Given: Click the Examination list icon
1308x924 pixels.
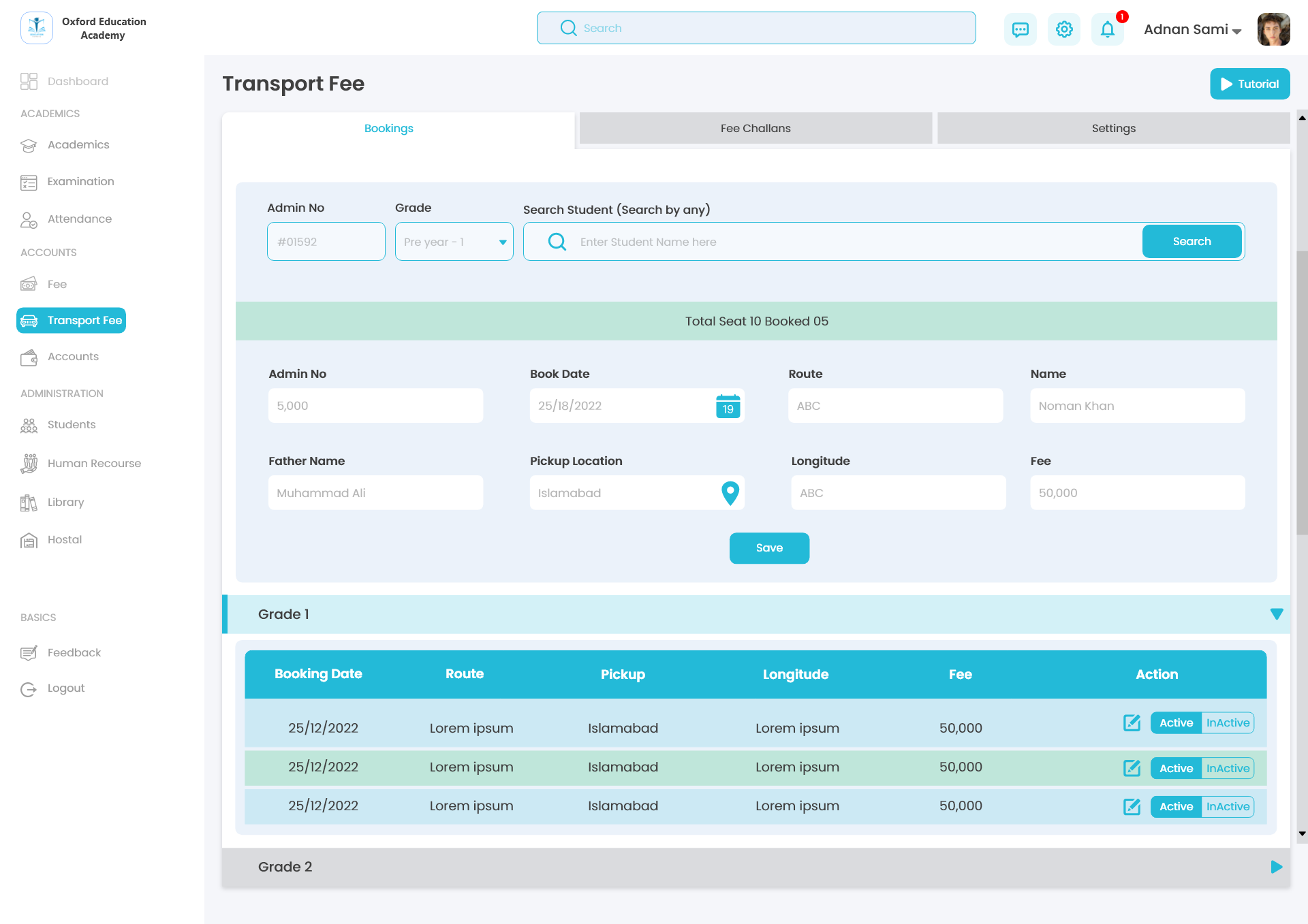Looking at the screenshot, I should (x=29, y=182).
